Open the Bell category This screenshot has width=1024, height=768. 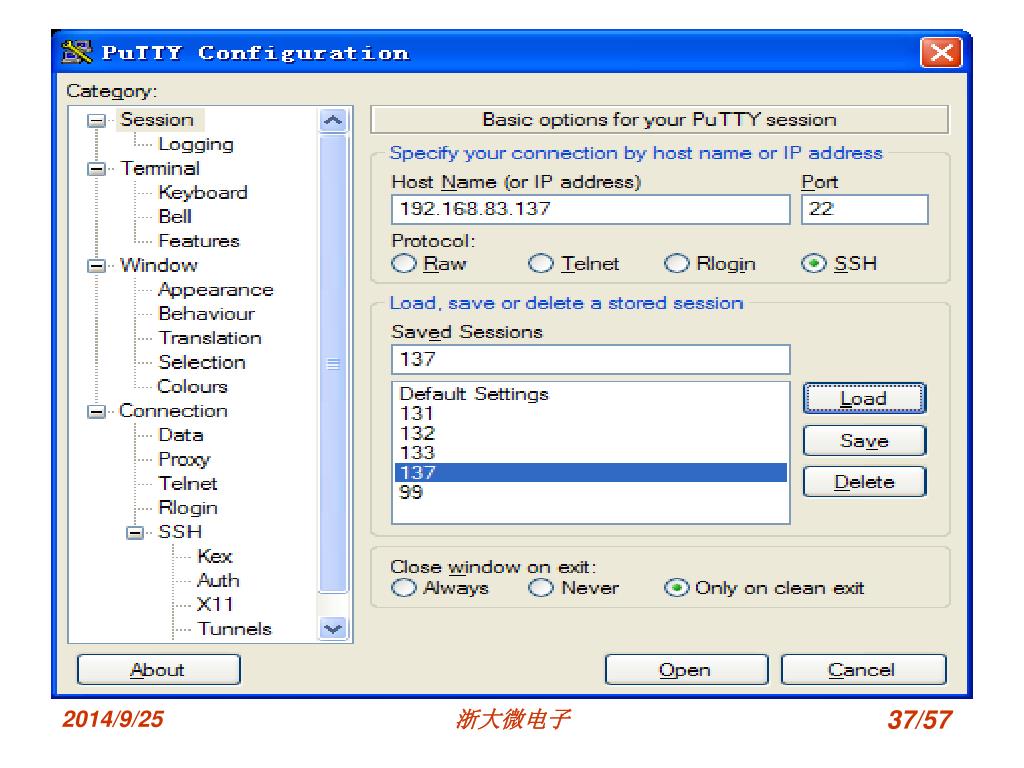click(x=175, y=217)
